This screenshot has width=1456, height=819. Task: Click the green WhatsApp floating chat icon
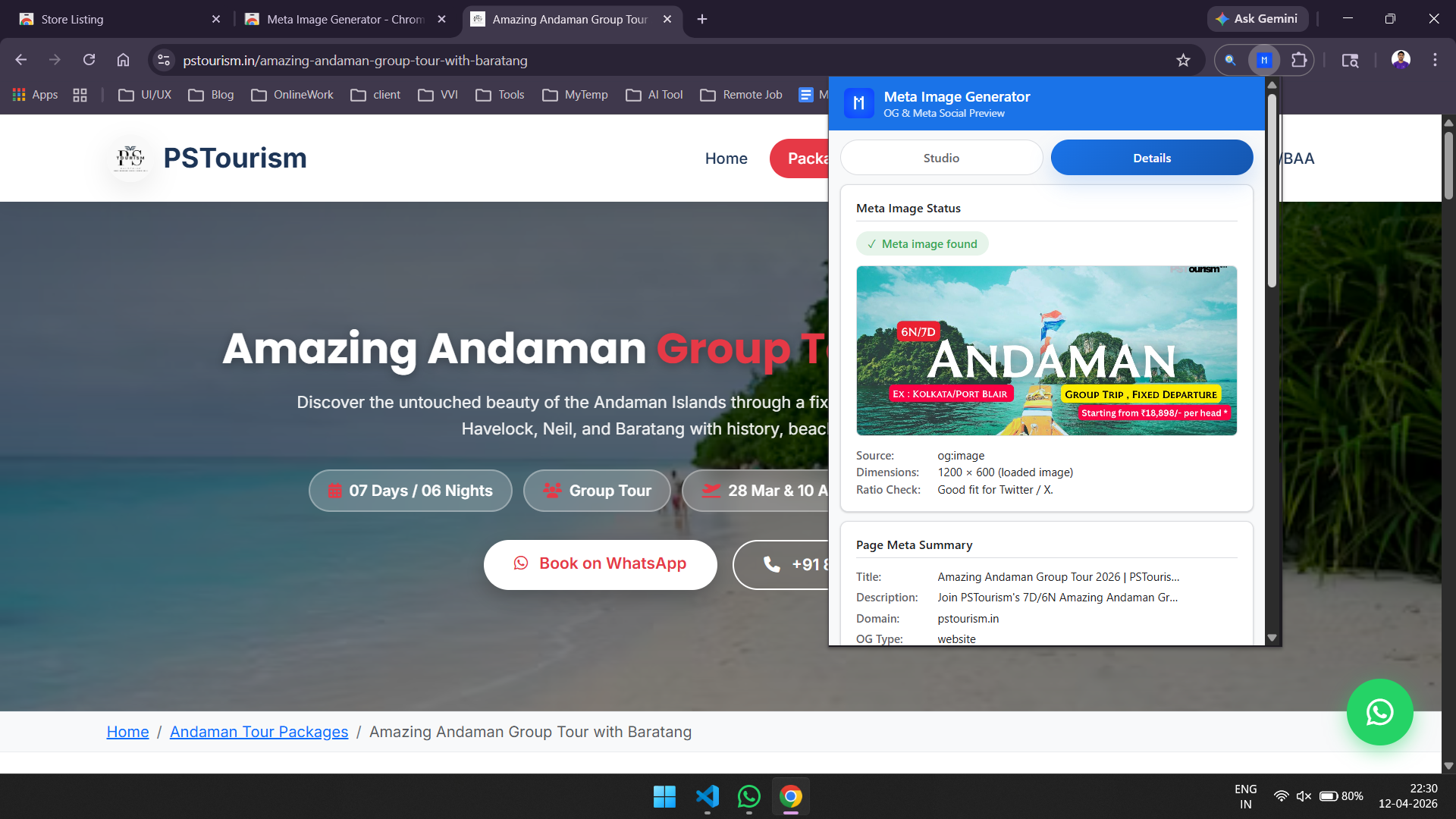pyautogui.click(x=1379, y=712)
